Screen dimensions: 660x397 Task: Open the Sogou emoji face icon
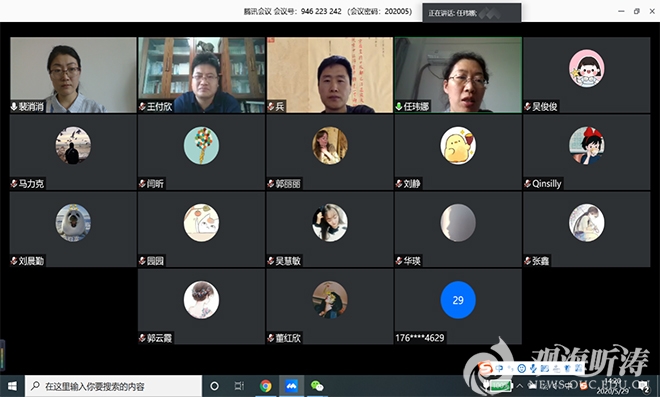point(522,368)
